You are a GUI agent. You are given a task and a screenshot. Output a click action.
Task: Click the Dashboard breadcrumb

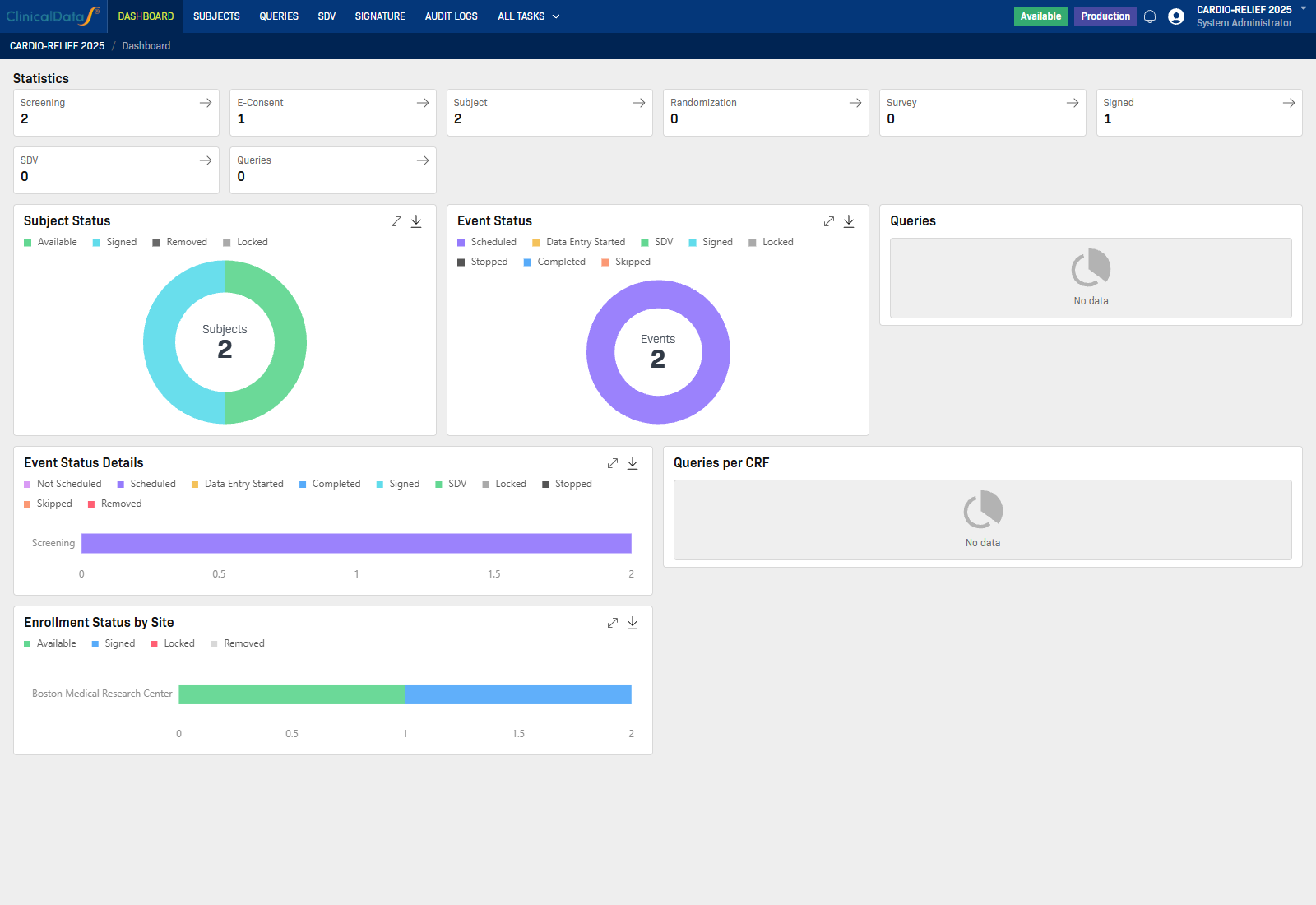click(146, 46)
